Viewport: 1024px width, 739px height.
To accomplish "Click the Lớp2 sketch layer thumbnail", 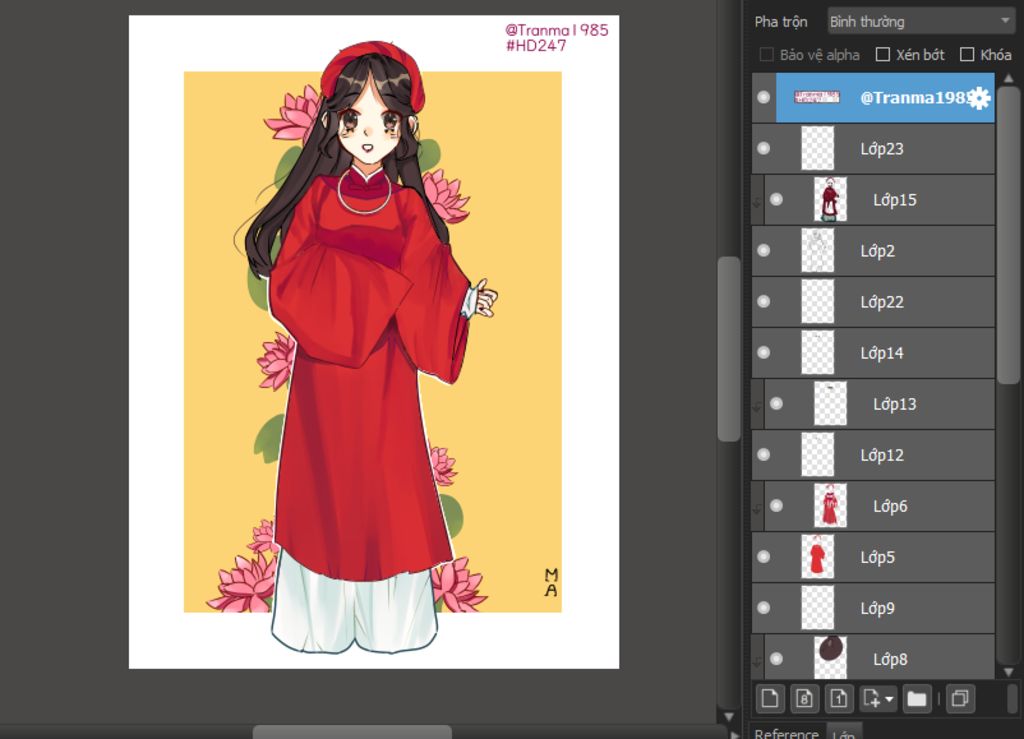I will tap(818, 250).
